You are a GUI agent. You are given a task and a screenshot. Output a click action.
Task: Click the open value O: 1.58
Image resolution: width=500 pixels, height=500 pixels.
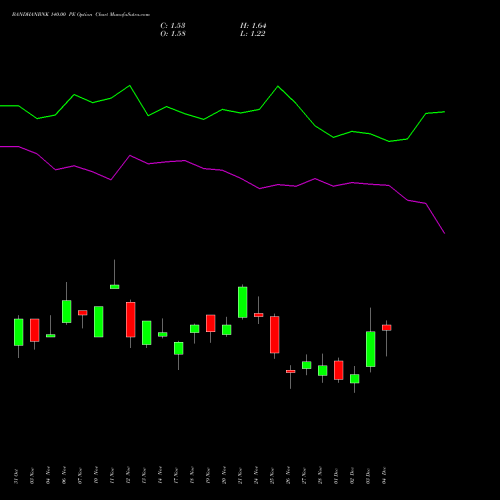(173, 34)
